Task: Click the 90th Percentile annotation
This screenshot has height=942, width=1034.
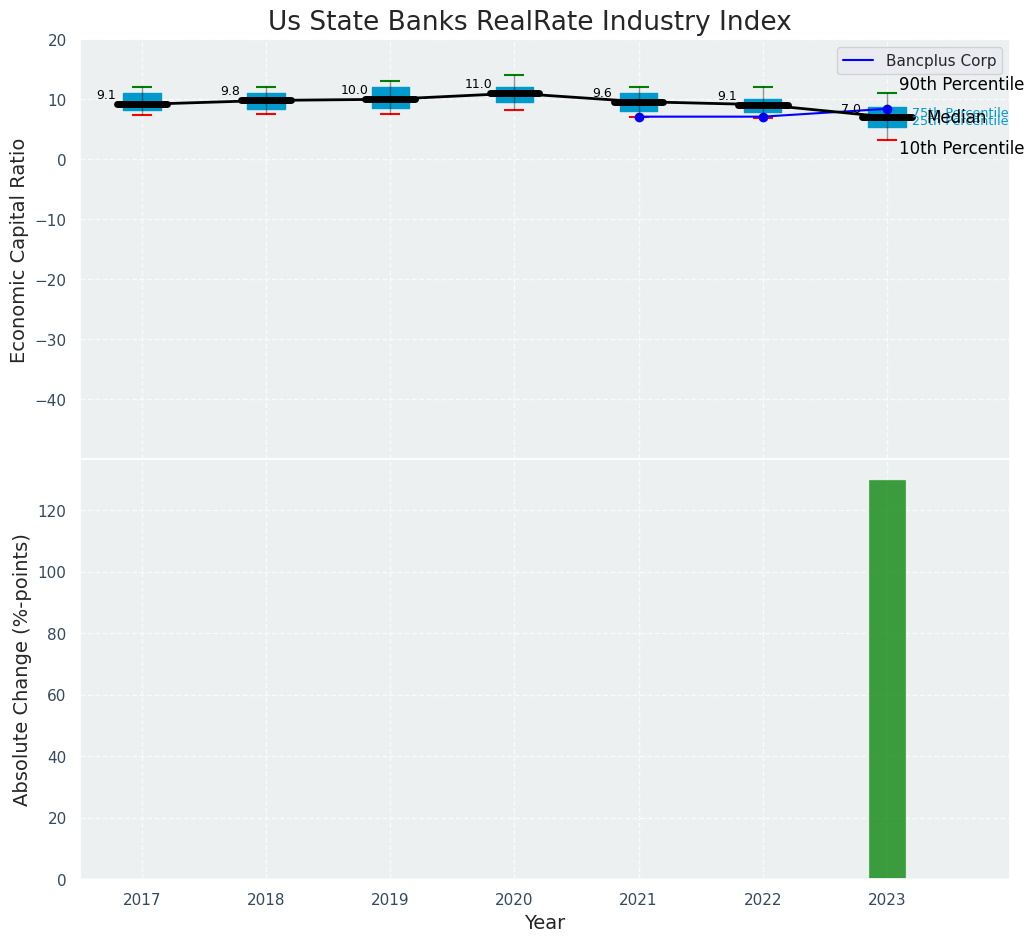Action: coord(961,85)
